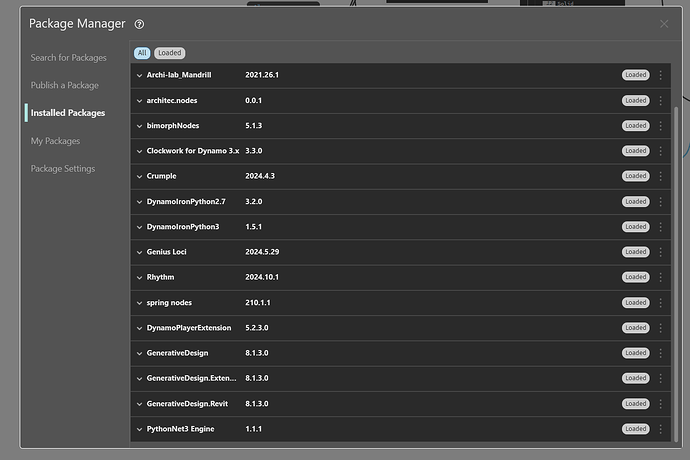Select version 1.1.1 text
This screenshot has height=460, width=690.
coord(253,429)
